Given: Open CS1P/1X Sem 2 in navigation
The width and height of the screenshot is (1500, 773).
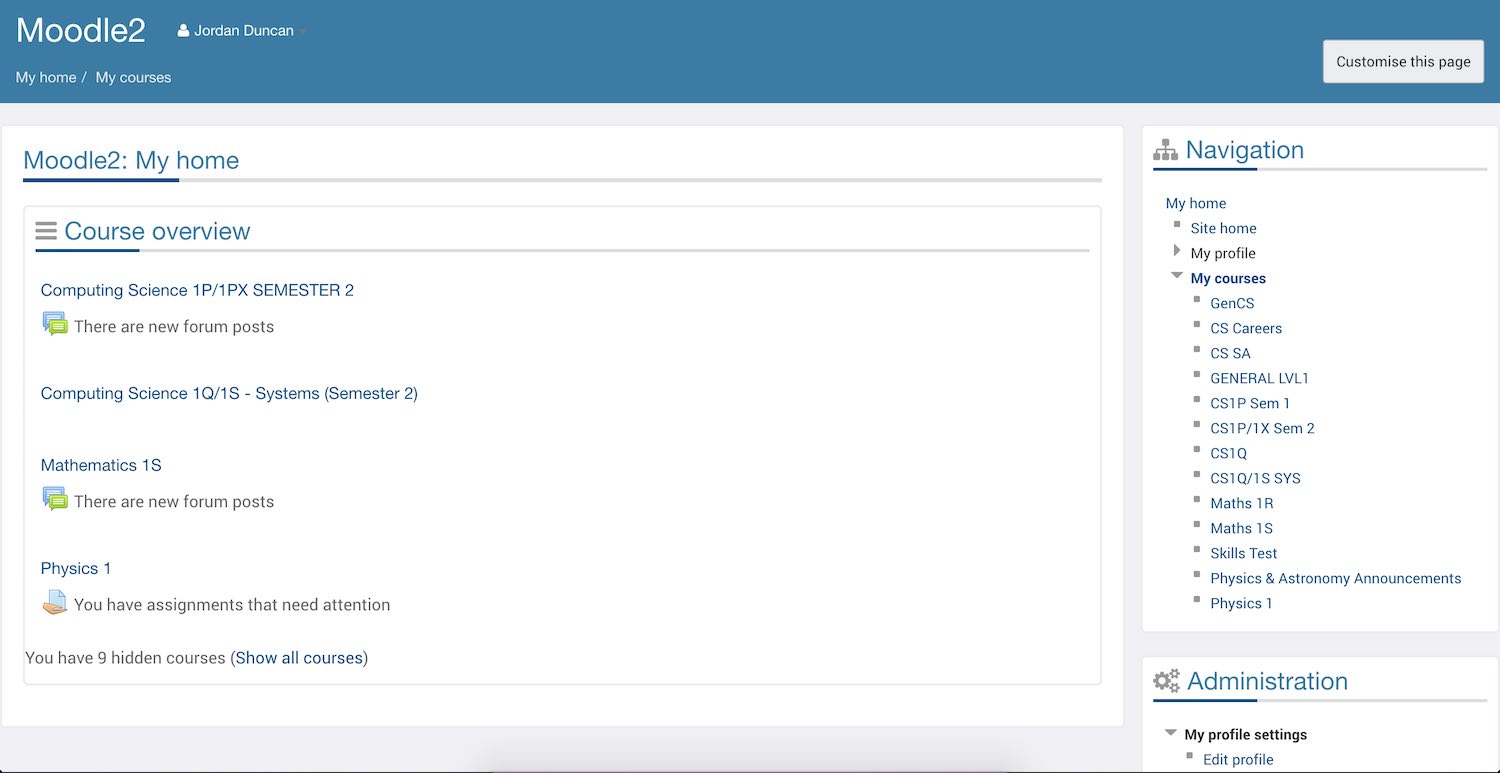Looking at the screenshot, I should pyautogui.click(x=1262, y=428).
